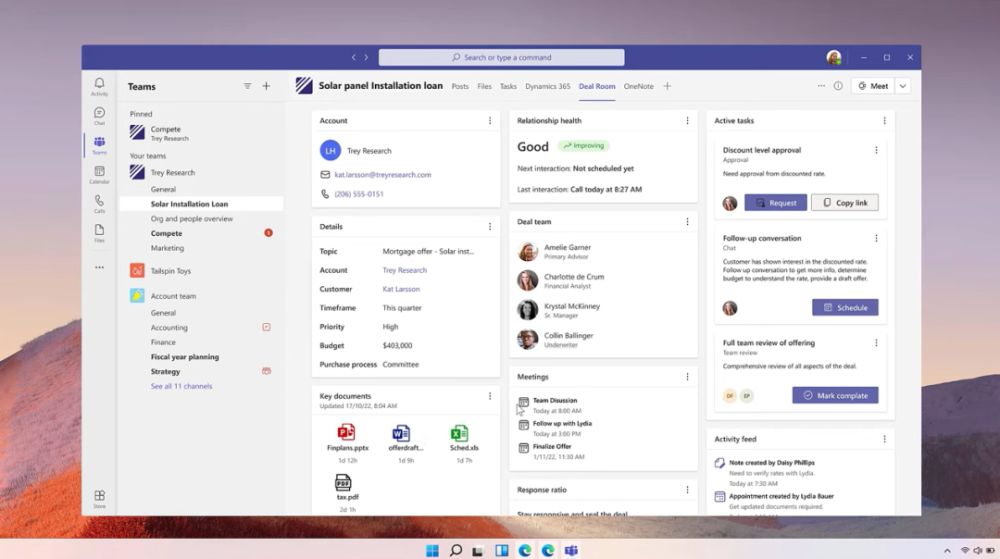The width and height of the screenshot is (1000, 559).
Task: Click the search or type a command box
Action: [x=501, y=58]
